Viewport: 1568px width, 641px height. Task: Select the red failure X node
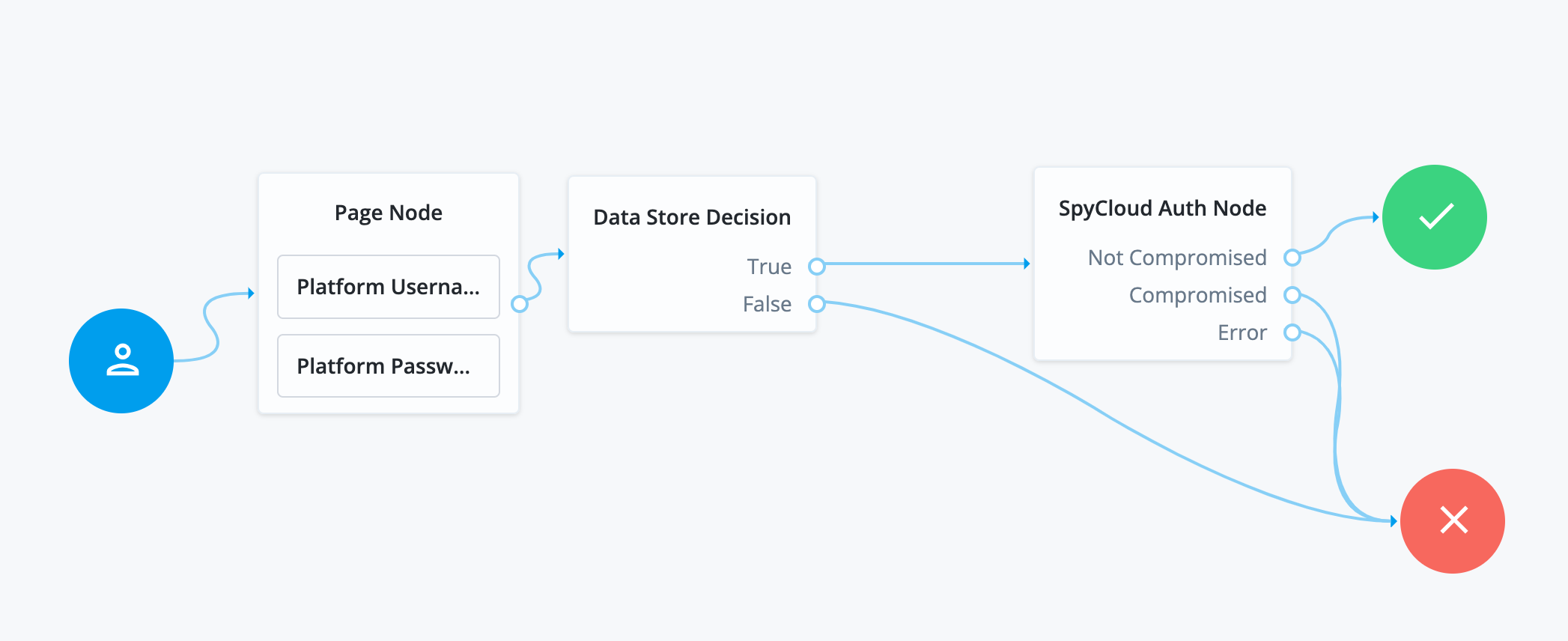point(1452,520)
